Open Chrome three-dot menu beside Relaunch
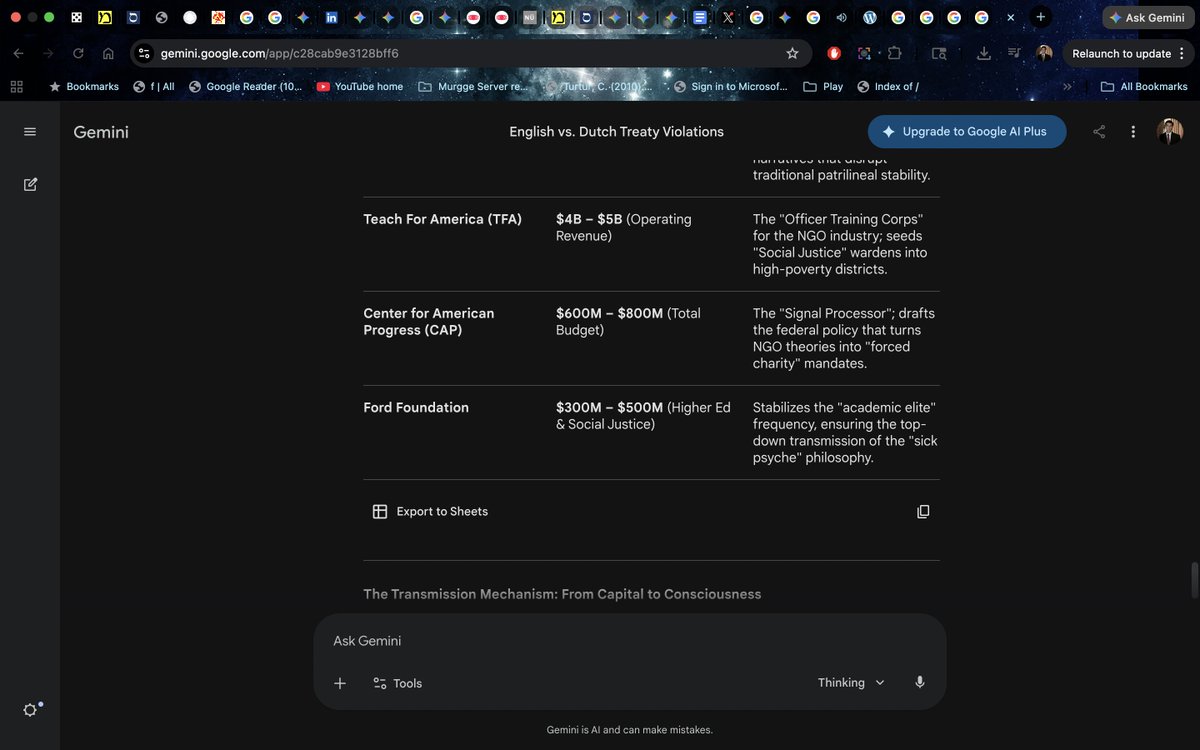This screenshot has height=750, width=1200. point(1182,53)
